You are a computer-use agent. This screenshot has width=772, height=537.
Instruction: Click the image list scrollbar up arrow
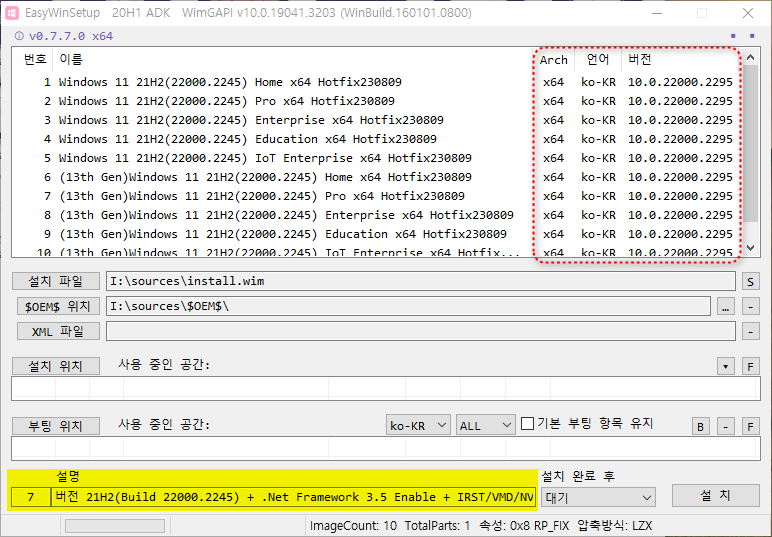(x=751, y=58)
